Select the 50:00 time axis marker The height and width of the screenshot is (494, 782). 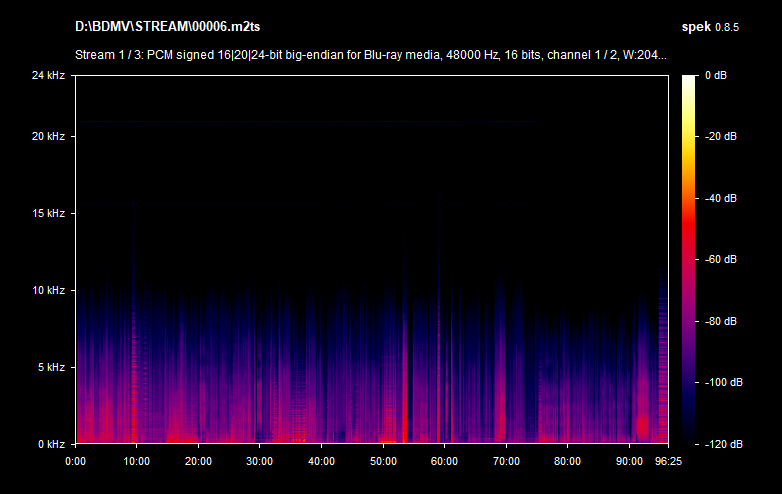383,462
